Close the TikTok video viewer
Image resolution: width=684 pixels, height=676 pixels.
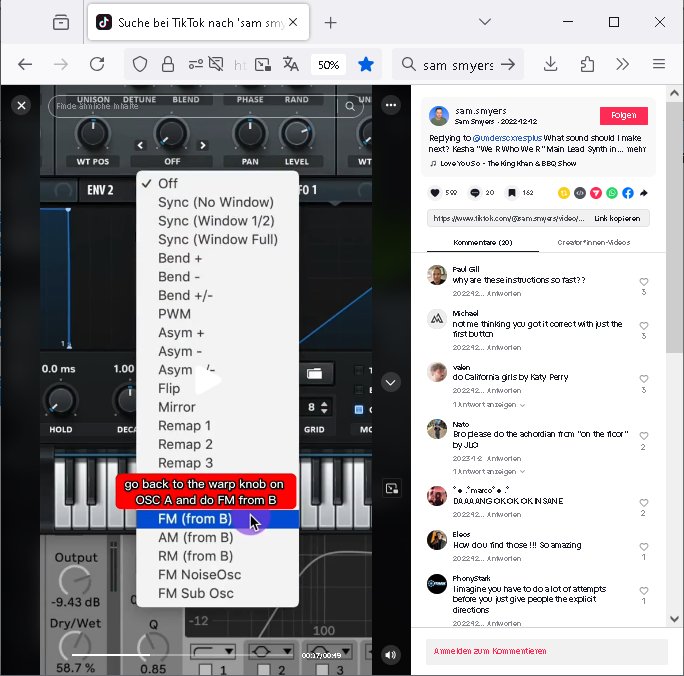click(x=20, y=104)
